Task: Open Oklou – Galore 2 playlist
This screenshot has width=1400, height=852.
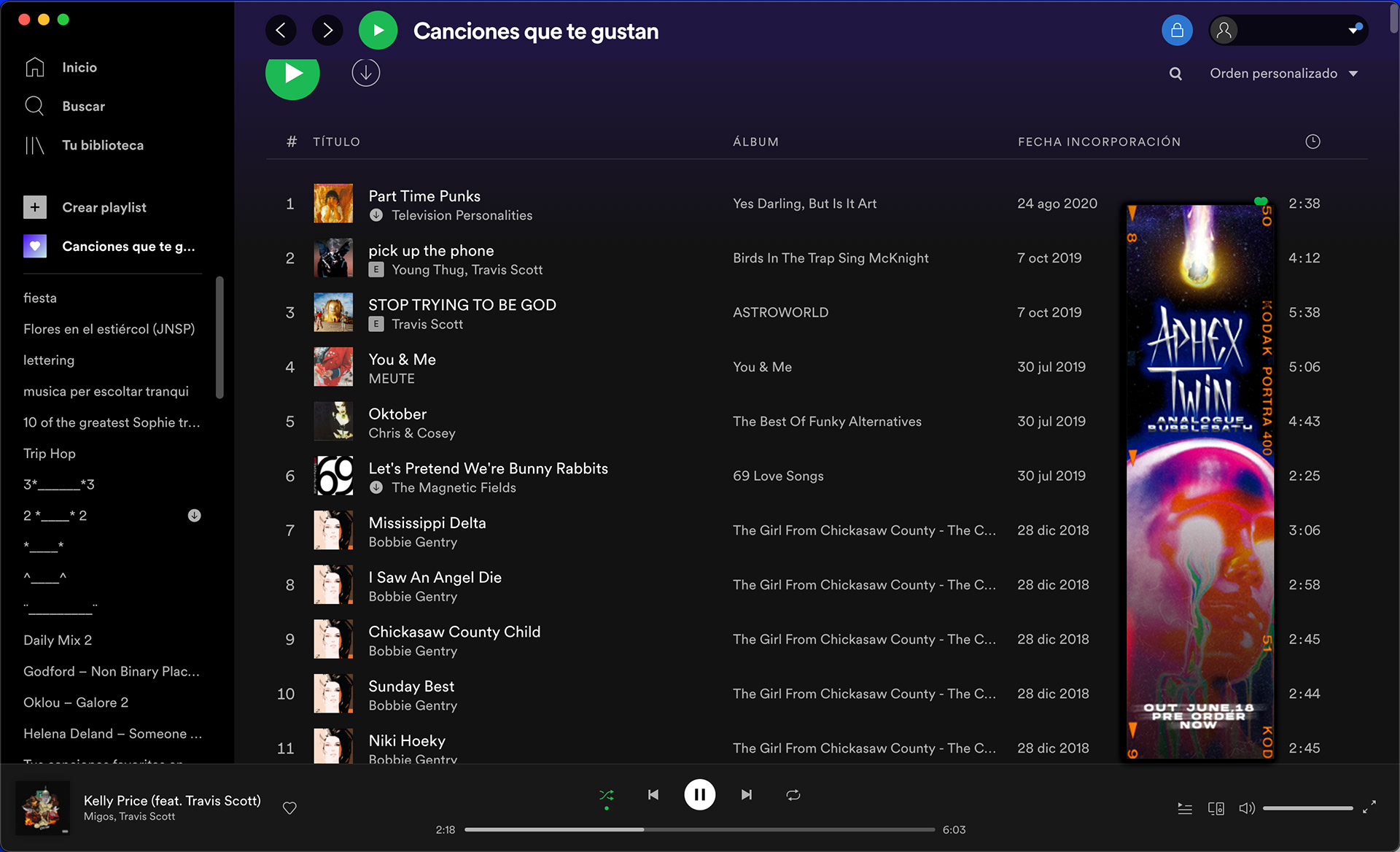Action: point(76,702)
